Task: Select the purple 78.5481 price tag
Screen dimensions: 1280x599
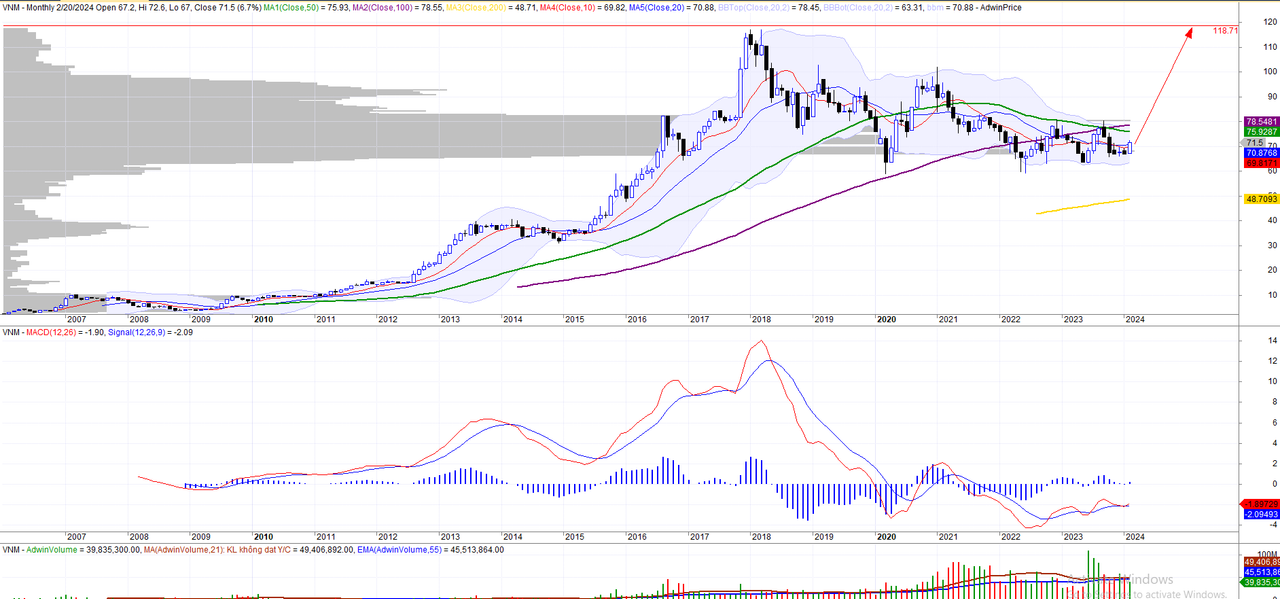Action: pos(1260,120)
